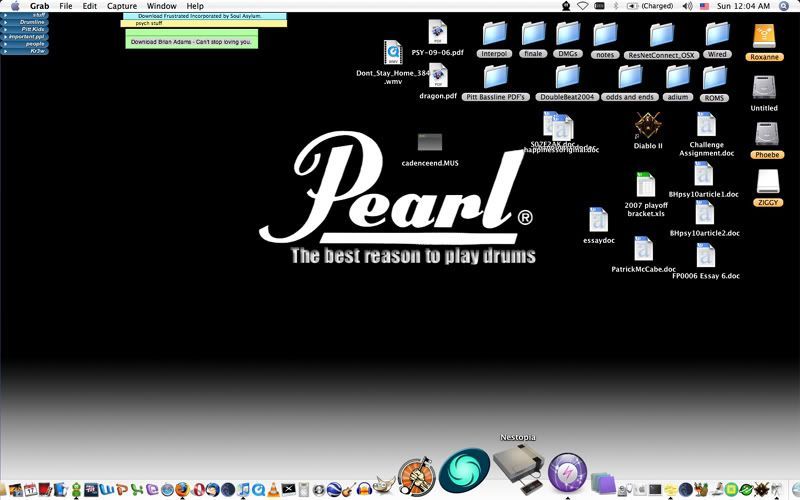Open the Window menu
Screen dimensions: 800x500
coord(162,6)
